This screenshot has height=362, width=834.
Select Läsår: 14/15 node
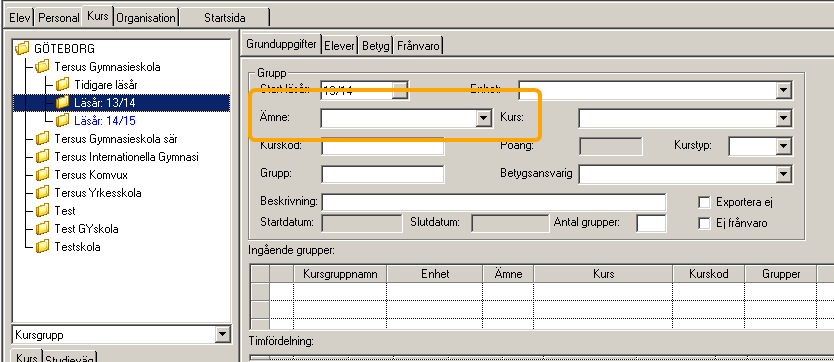105,121
